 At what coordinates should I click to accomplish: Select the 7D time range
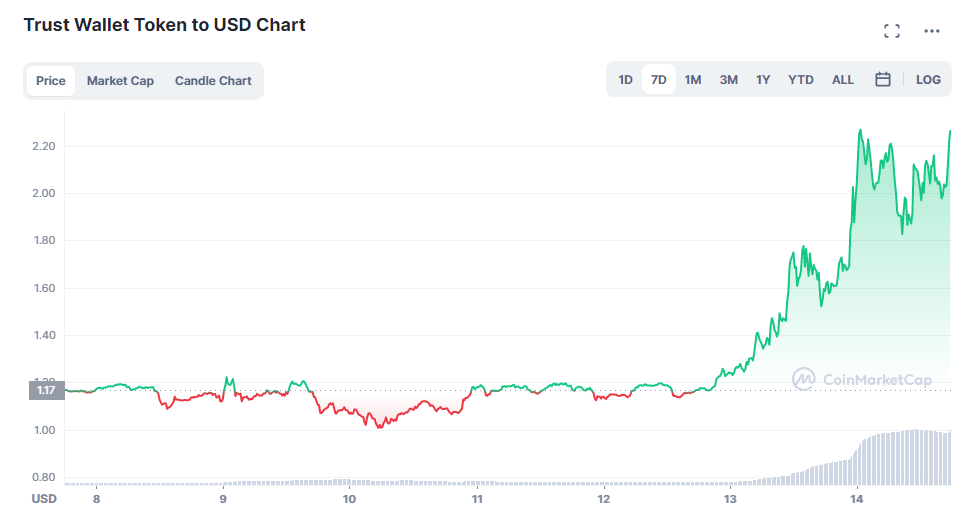(659, 79)
